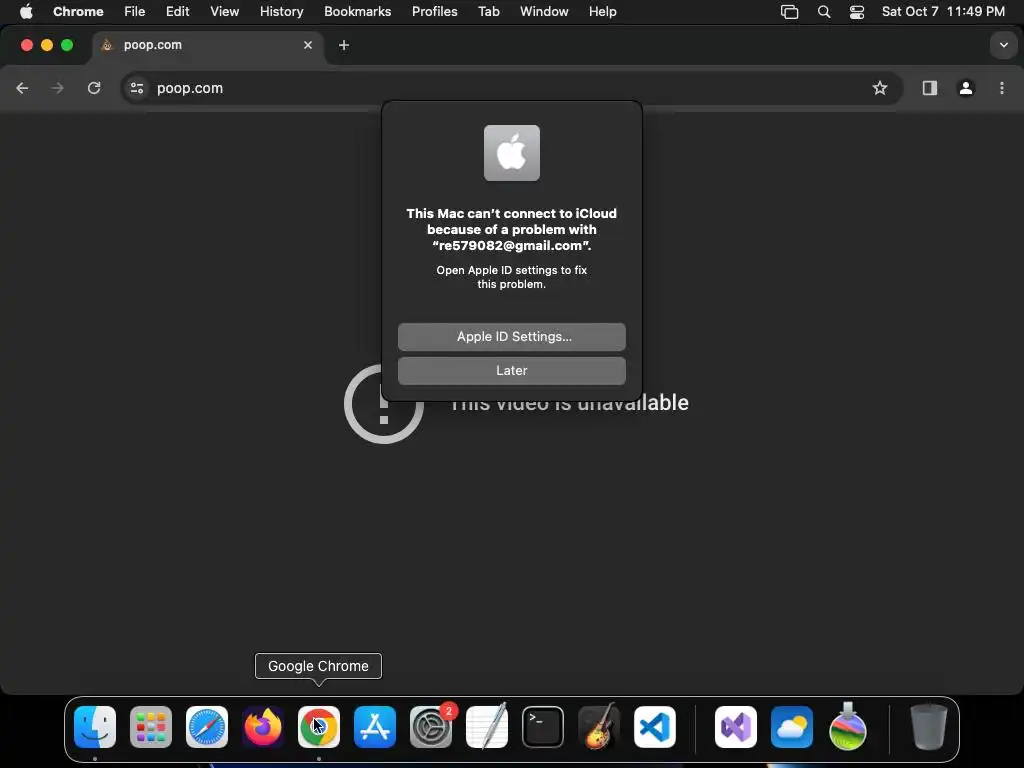The height and width of the screenshot is (768, 1024).
Task: Open App Store from the Dock
Action: coord(375,727)
